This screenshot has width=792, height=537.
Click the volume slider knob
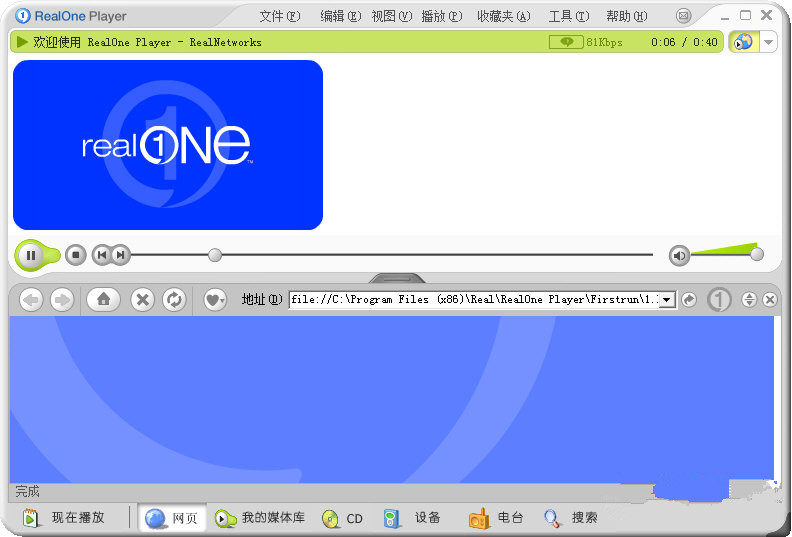[x=757, y=254]
